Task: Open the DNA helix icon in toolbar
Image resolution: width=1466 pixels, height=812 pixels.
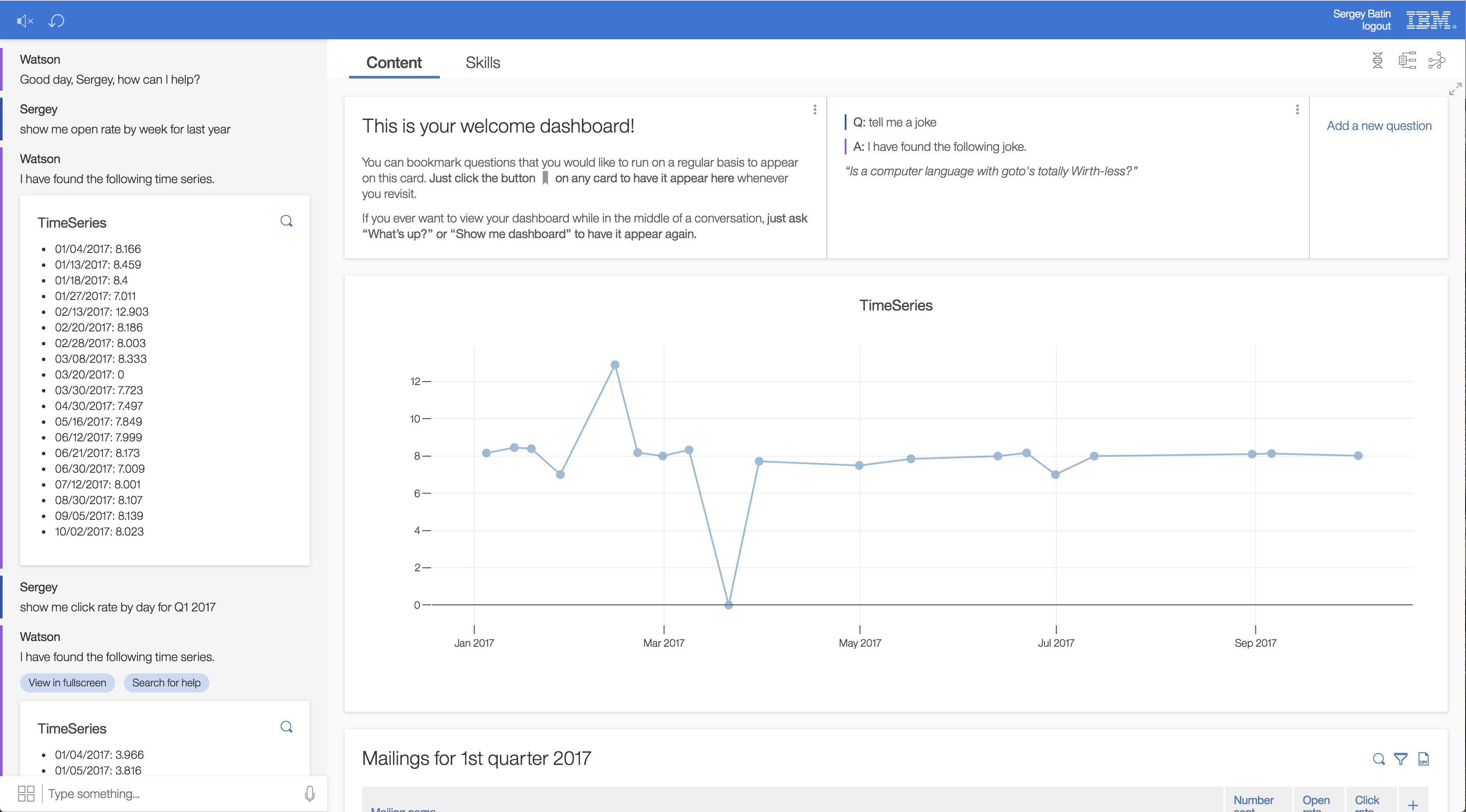Action: (1377, 60)
